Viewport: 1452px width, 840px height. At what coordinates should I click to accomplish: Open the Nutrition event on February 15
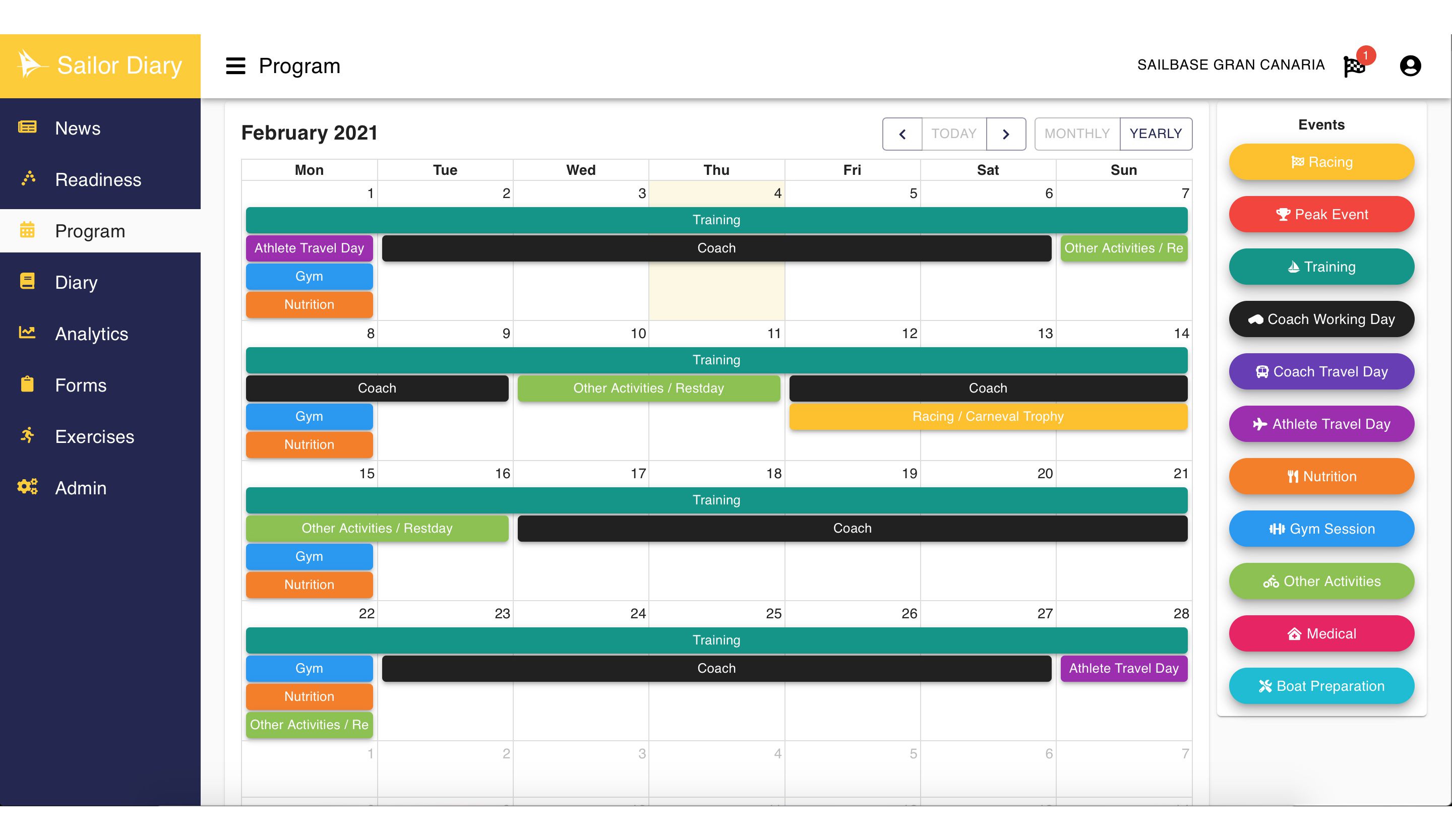310,585
